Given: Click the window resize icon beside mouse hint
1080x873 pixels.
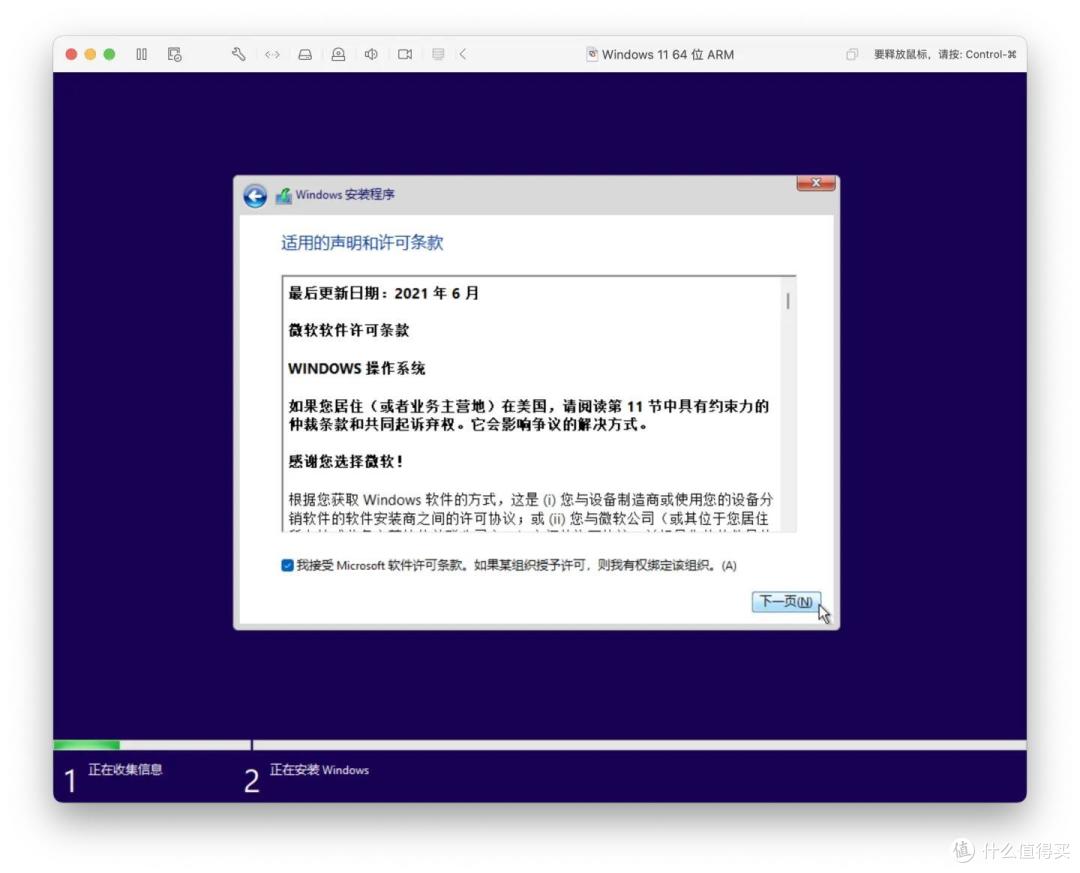Looking at the screenshot, I should click(x=852, y=54).
